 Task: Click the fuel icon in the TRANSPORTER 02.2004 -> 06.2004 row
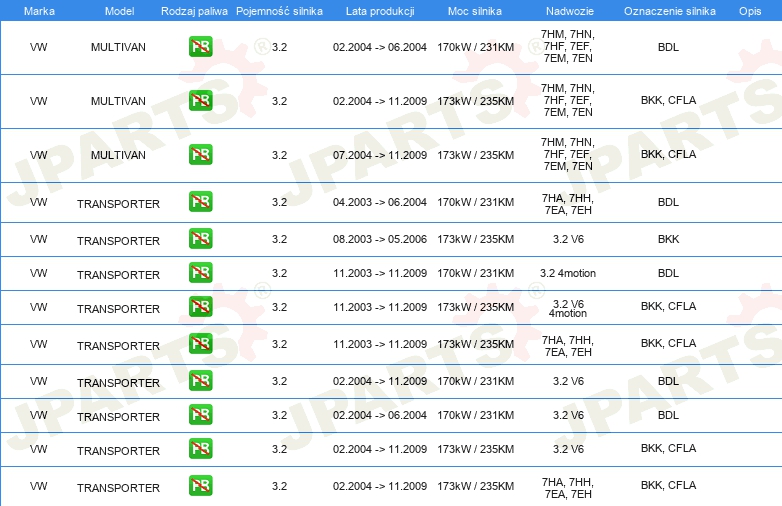200,415
